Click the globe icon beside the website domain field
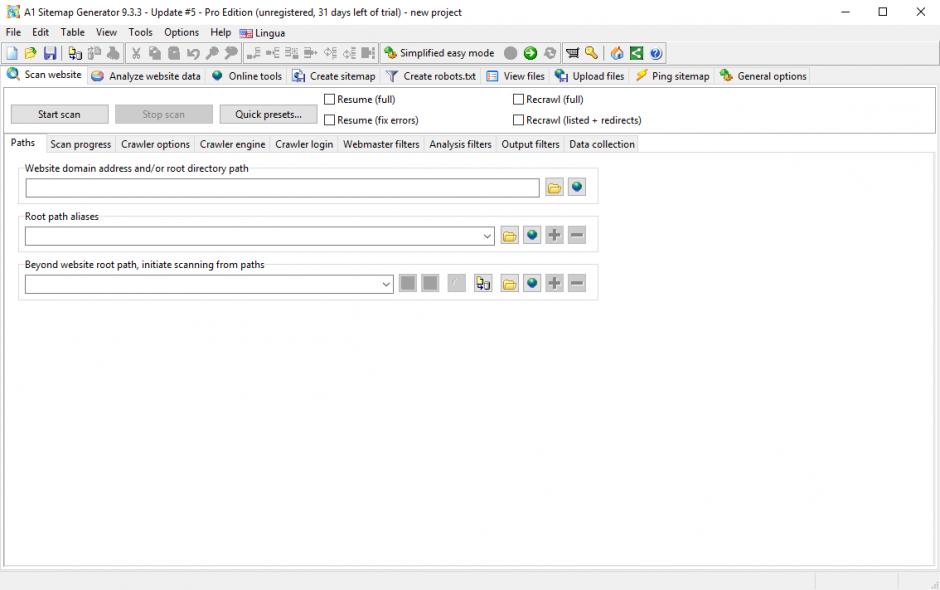The height and width of the screenshot is (590, 940). coord(577,188)
